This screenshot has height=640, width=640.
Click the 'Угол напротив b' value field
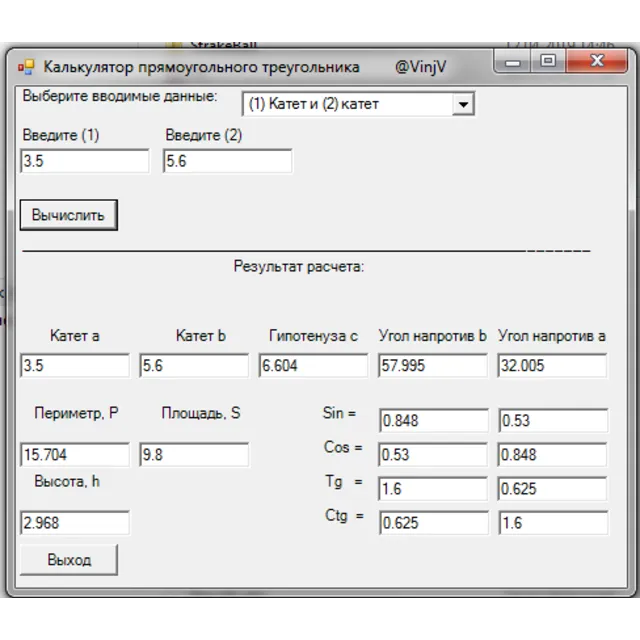tap(433, 365)
